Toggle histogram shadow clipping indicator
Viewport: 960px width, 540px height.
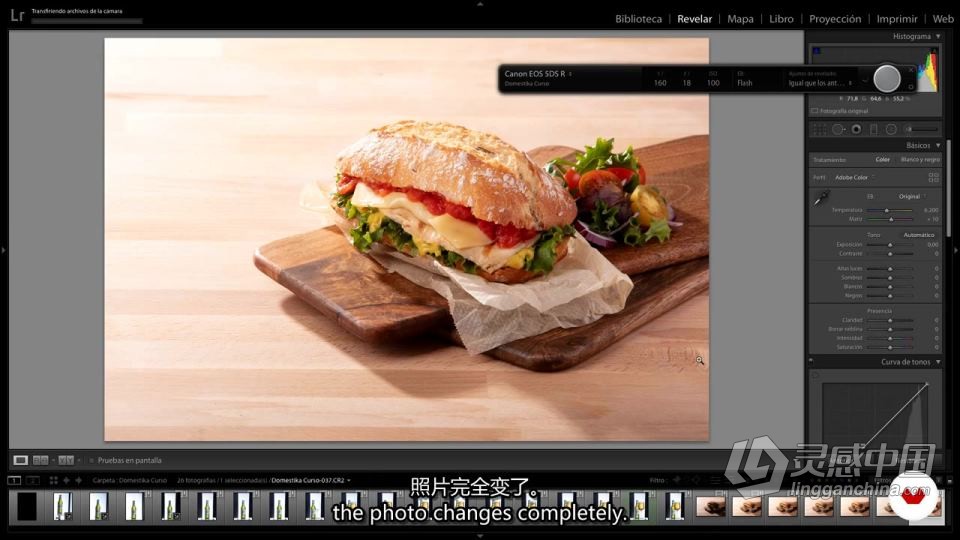tap(817, 51)
